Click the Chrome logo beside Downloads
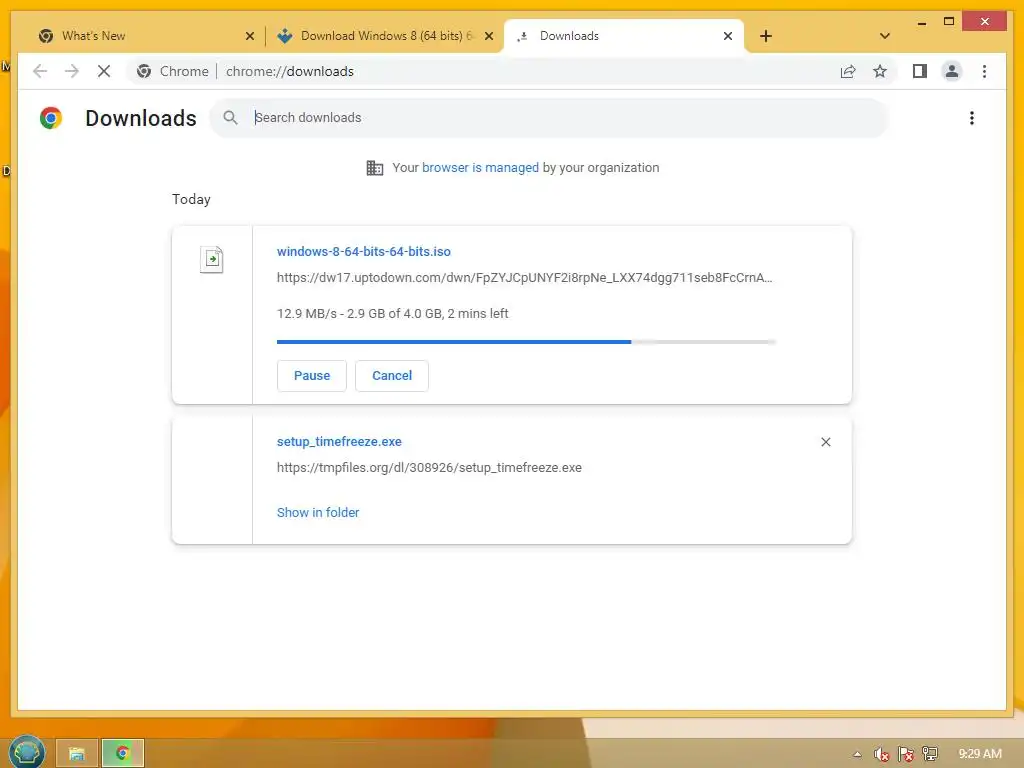Screen dimensions: 1024x768 (x=51, y=118)
